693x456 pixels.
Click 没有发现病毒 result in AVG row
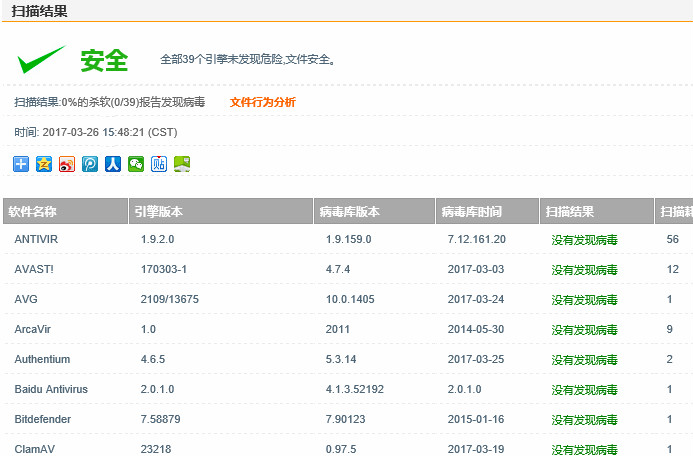point(584,300)
